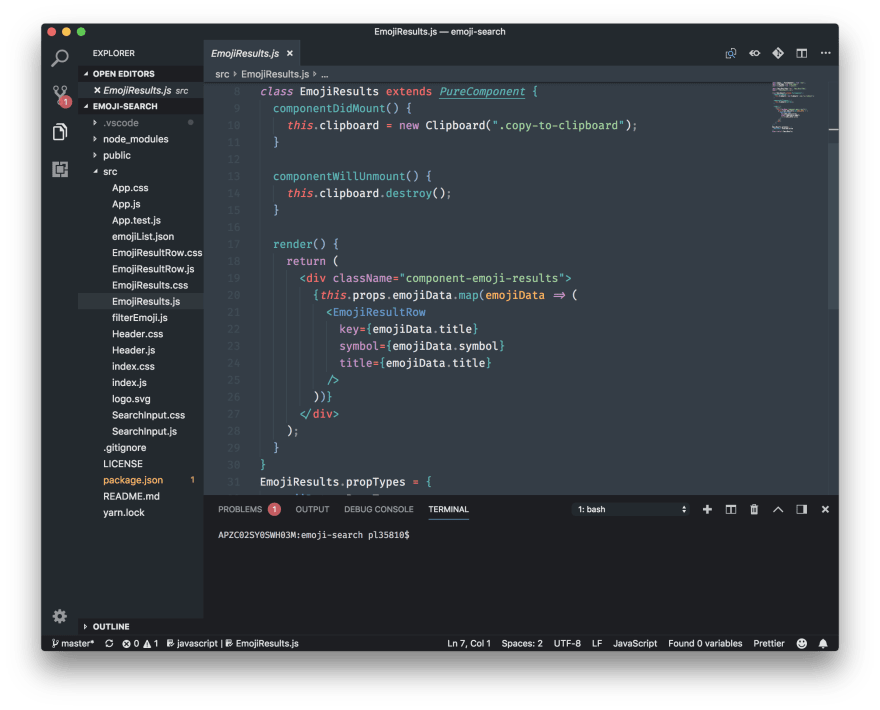Image resolution: width=880 pixels, height=710 pixels.
Task: Switch to the PROBLEMS panel tab
Action: 249,509
